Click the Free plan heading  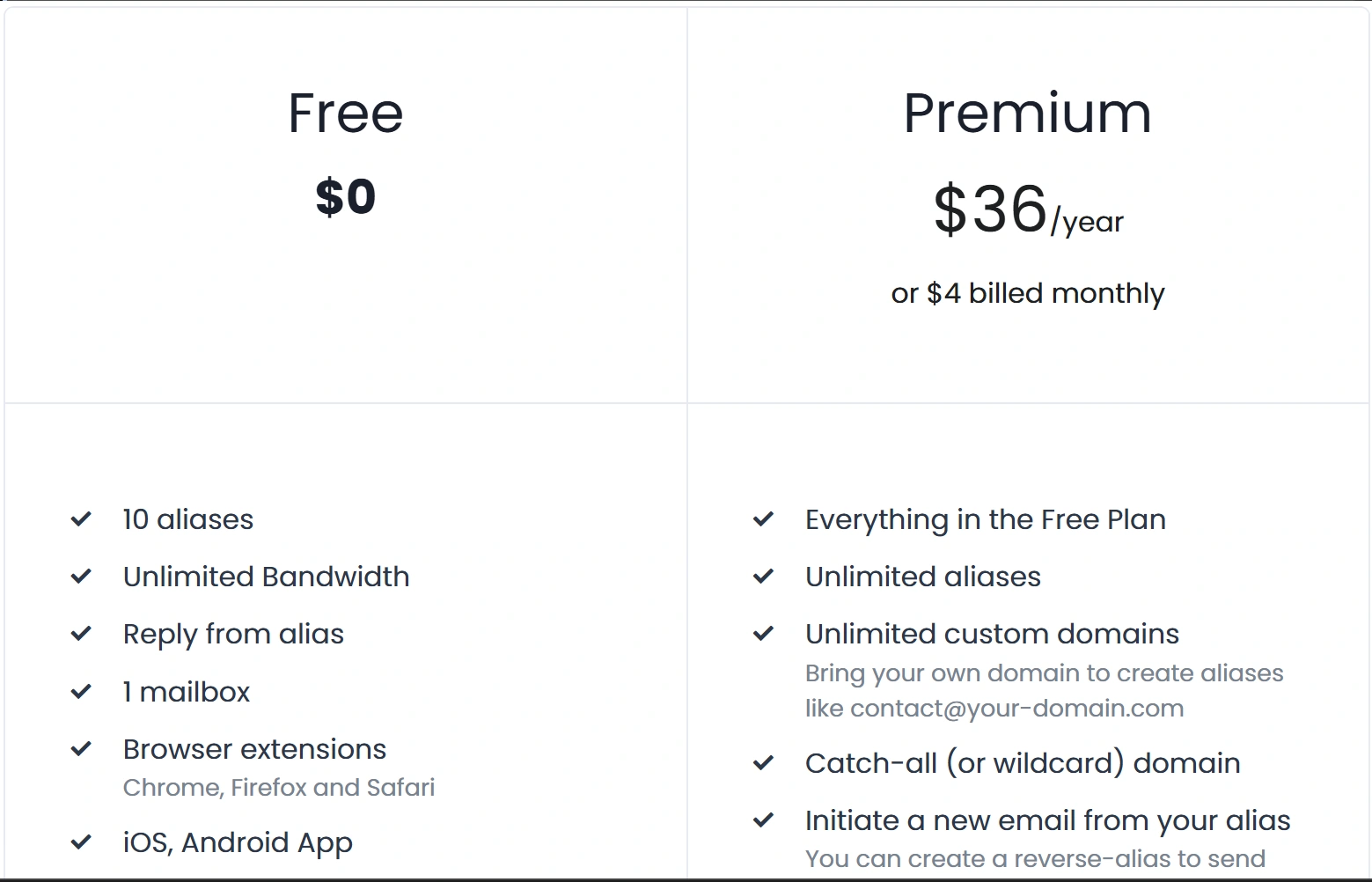coord(345,114)
